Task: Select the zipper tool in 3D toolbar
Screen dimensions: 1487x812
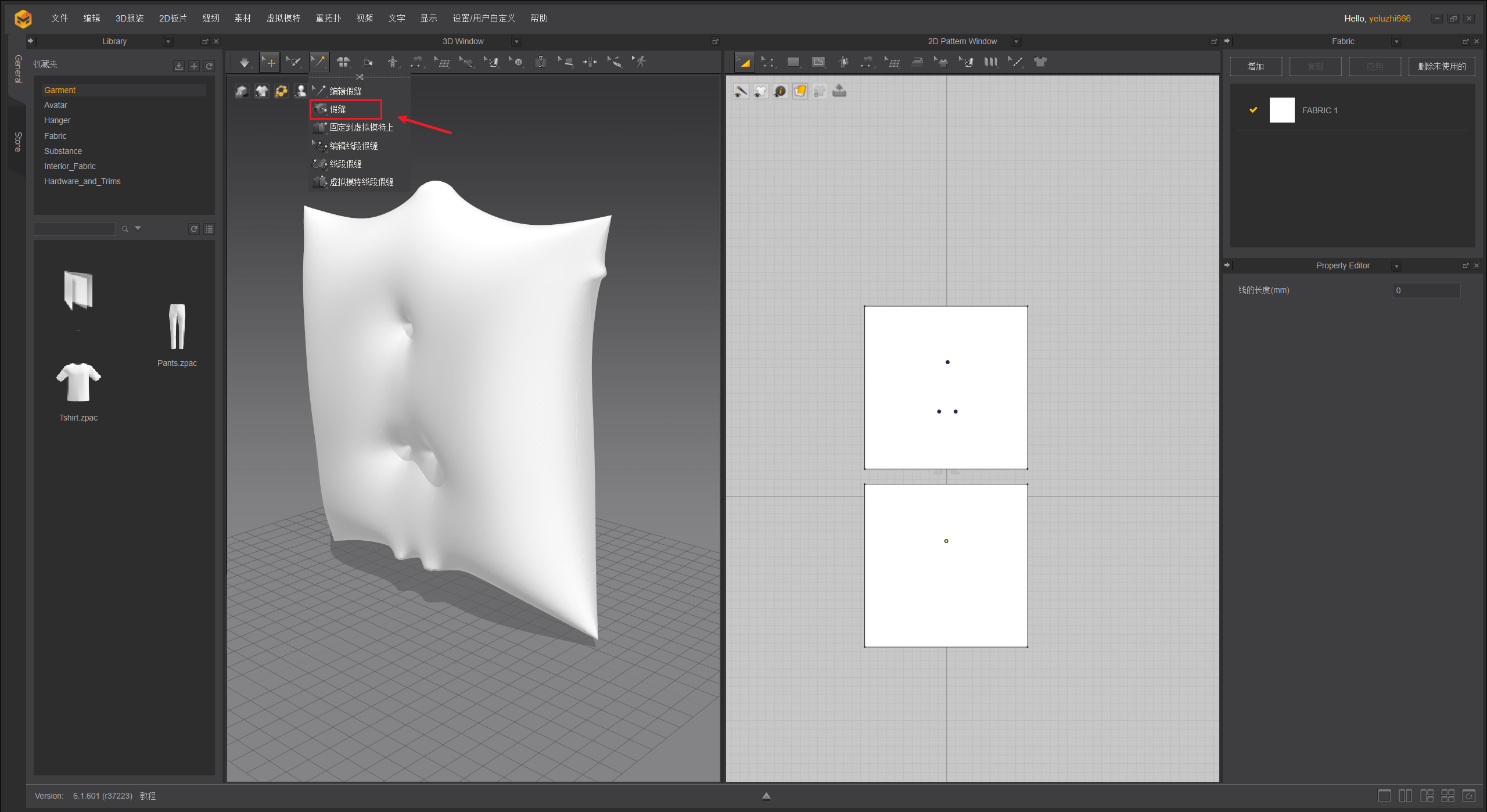Action: [541, 62]
